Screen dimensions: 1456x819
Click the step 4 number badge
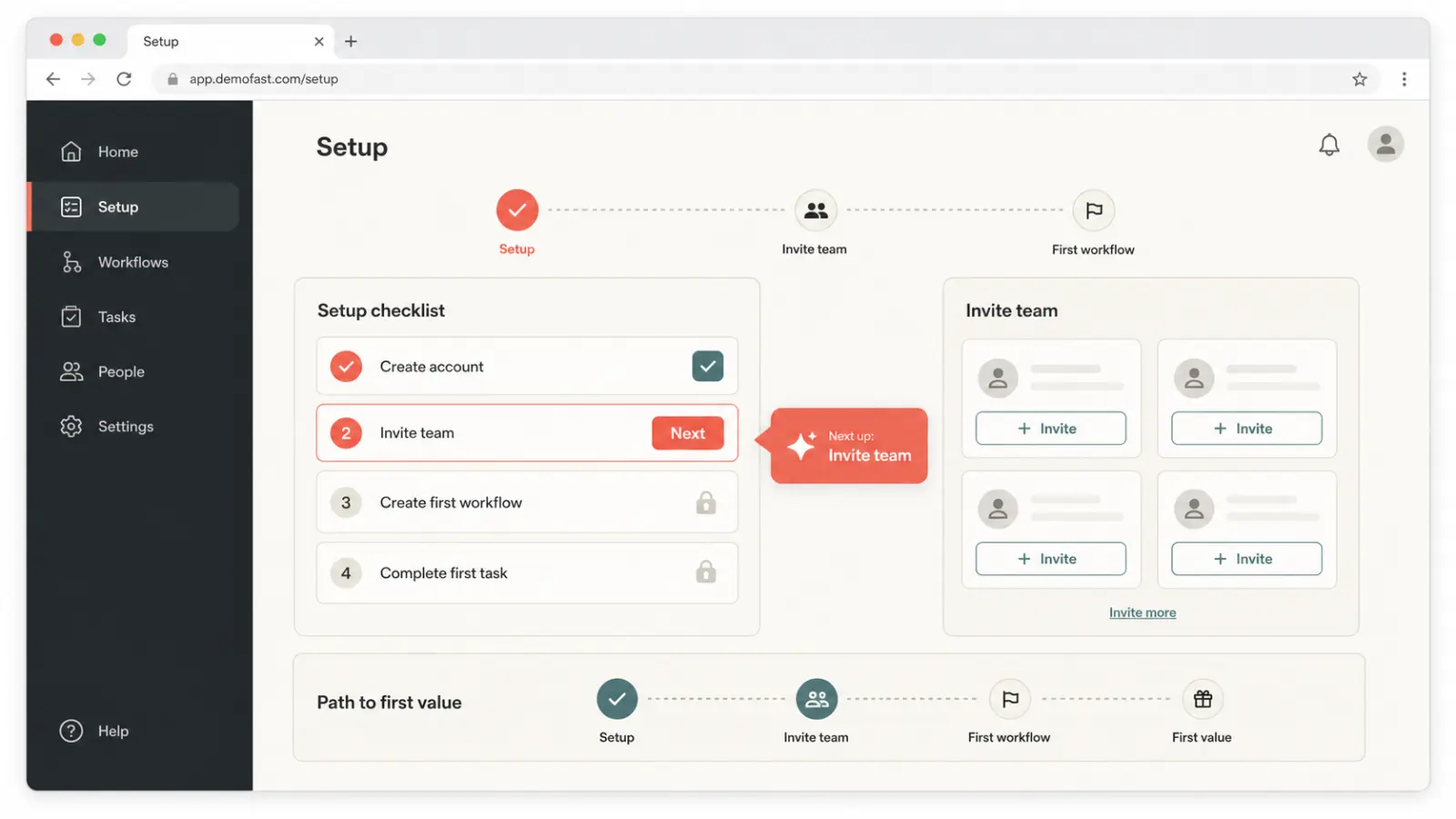[346, 573]
